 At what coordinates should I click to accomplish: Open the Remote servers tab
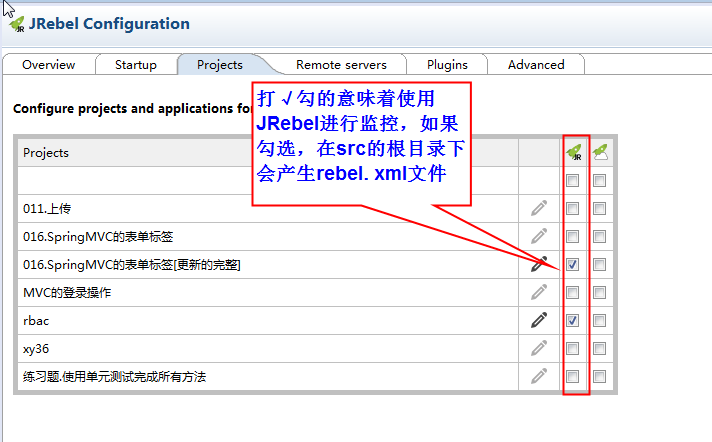click(341, 65)
